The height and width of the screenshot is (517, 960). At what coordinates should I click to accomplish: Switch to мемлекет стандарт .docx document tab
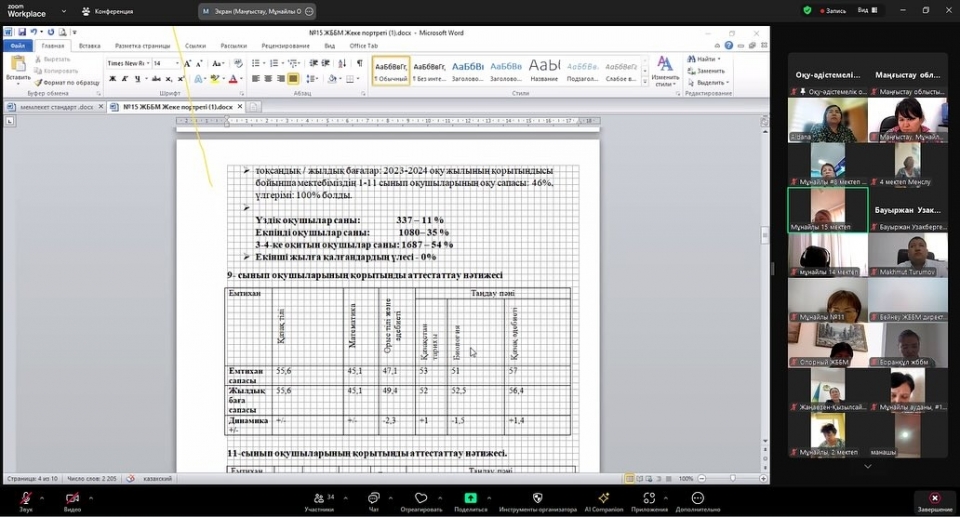56,107
